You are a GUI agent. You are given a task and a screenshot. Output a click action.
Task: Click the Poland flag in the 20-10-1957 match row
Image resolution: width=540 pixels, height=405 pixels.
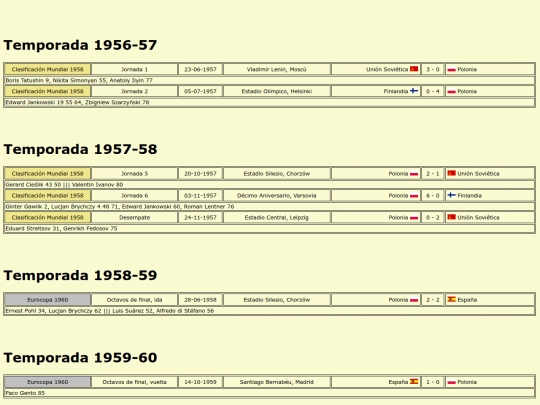[414, 174]
